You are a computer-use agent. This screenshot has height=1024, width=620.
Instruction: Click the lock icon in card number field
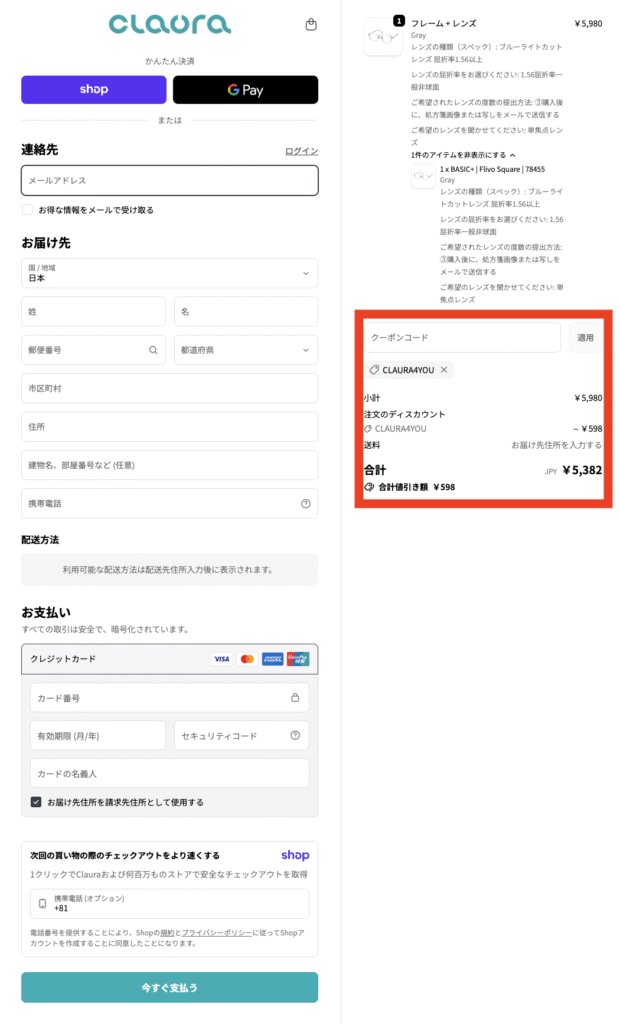(295, 698)
